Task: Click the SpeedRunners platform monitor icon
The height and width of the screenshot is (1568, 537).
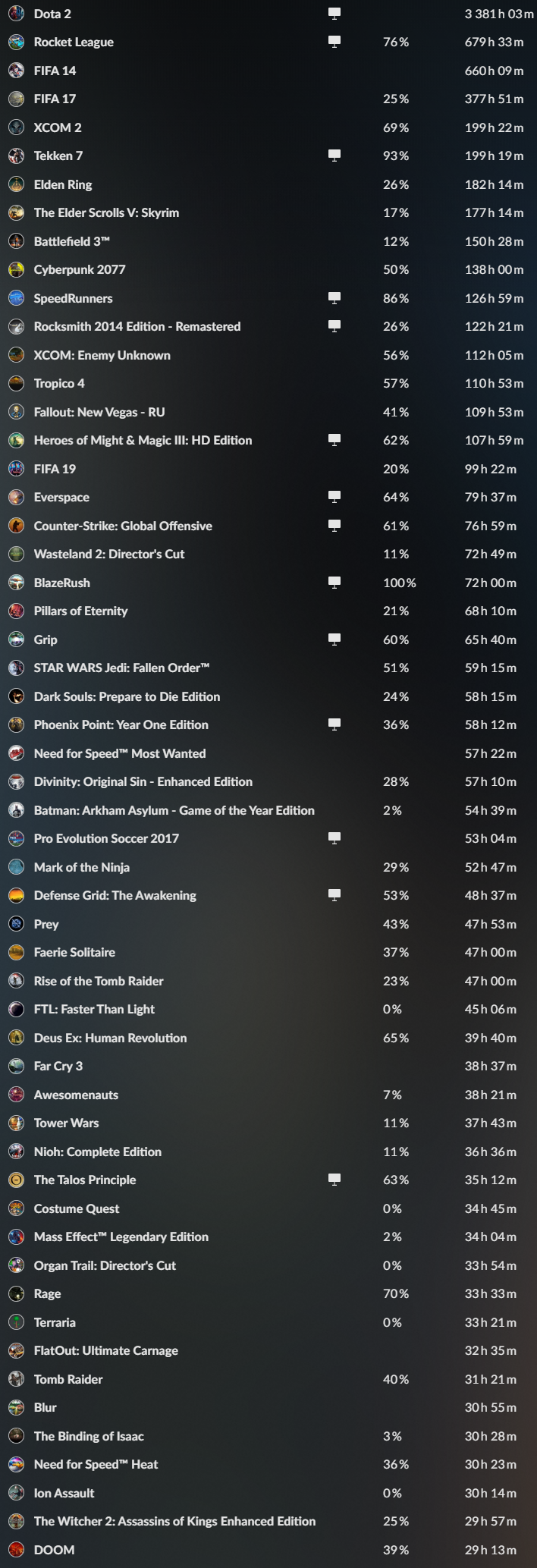Action: pos(334,297)
